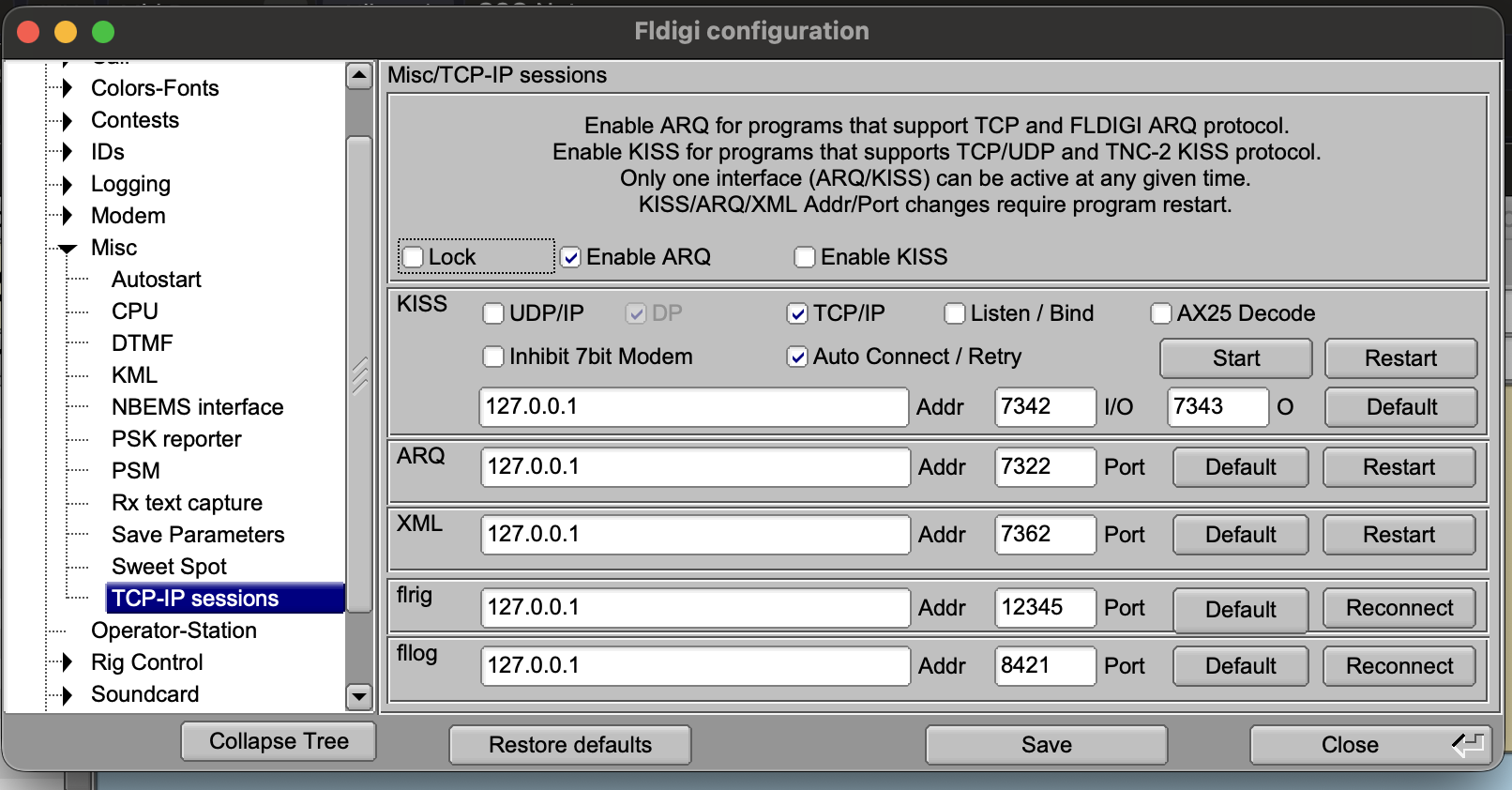Open the DTMF settings page

coord(143,343)
